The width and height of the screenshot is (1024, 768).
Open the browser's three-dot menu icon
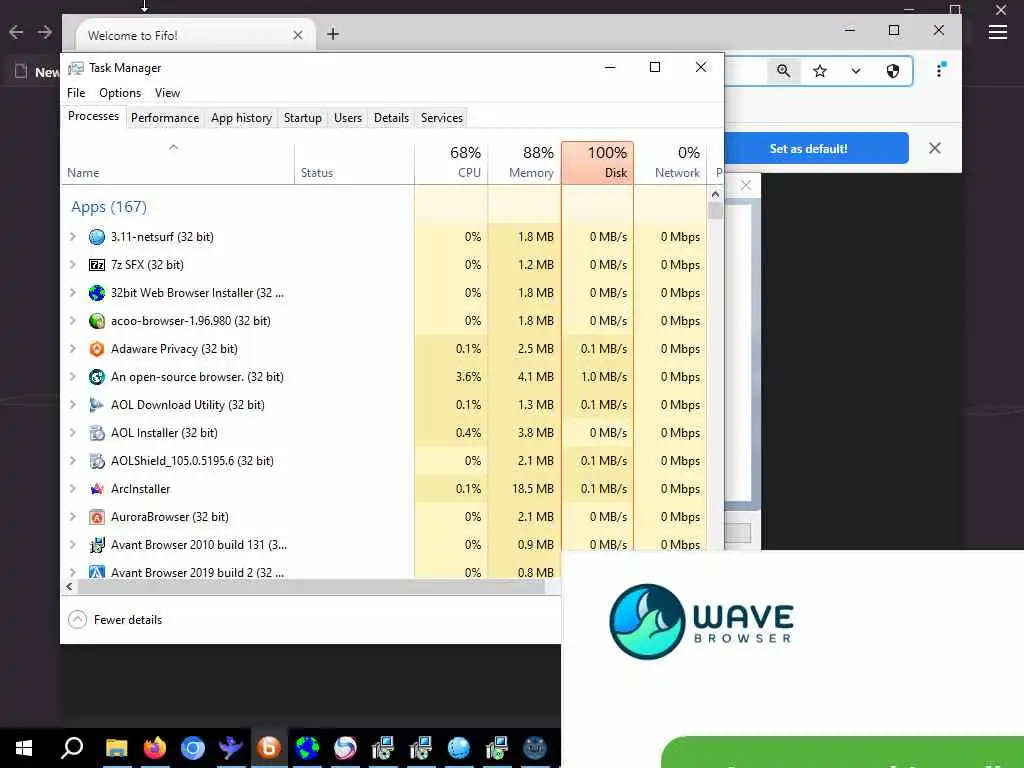pos(940,70)
